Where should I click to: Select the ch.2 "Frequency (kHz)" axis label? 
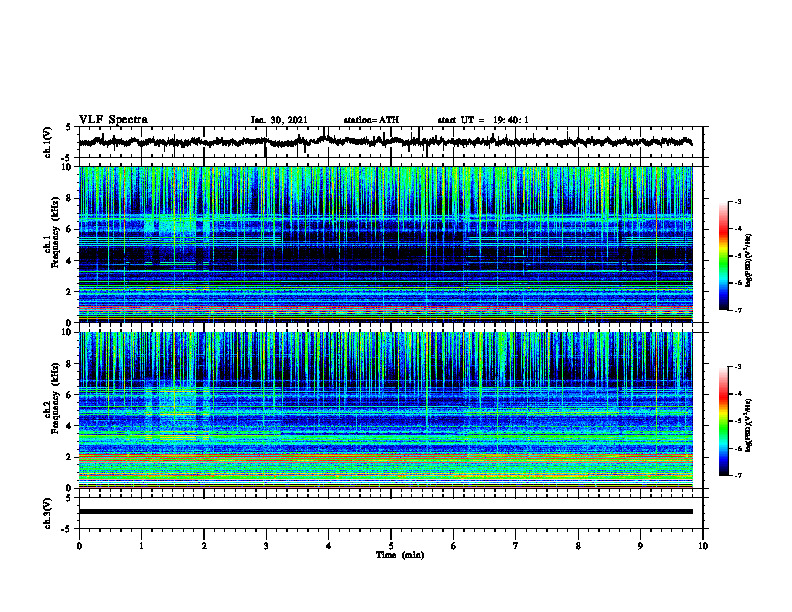[56, 398]
